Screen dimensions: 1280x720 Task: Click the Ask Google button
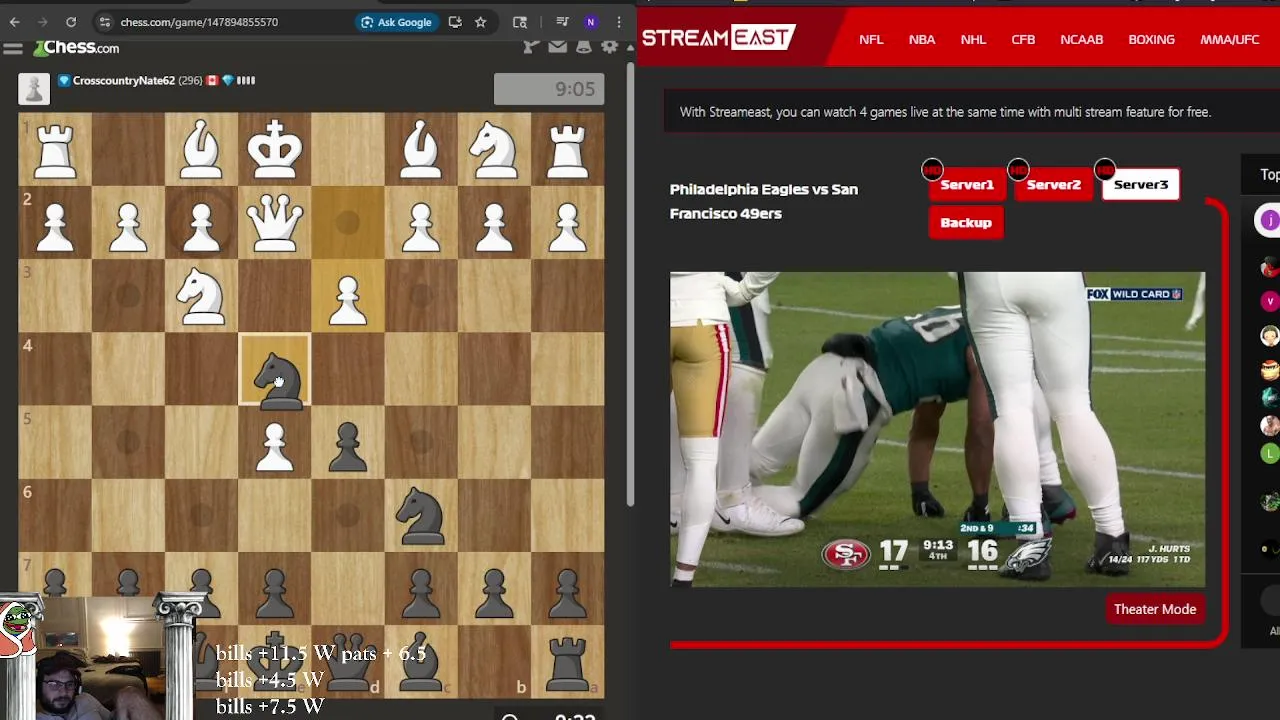396,22
